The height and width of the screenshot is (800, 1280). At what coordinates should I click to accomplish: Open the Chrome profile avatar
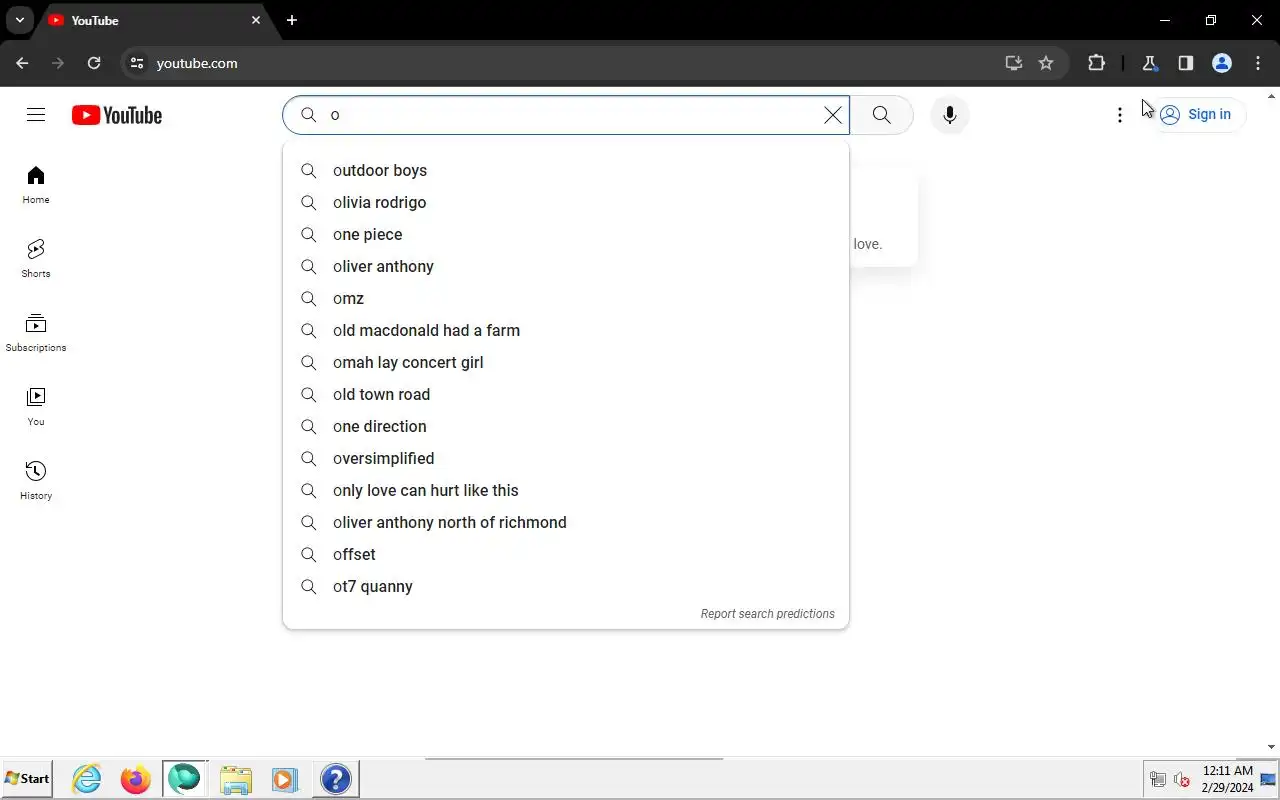pos(1222,63)
